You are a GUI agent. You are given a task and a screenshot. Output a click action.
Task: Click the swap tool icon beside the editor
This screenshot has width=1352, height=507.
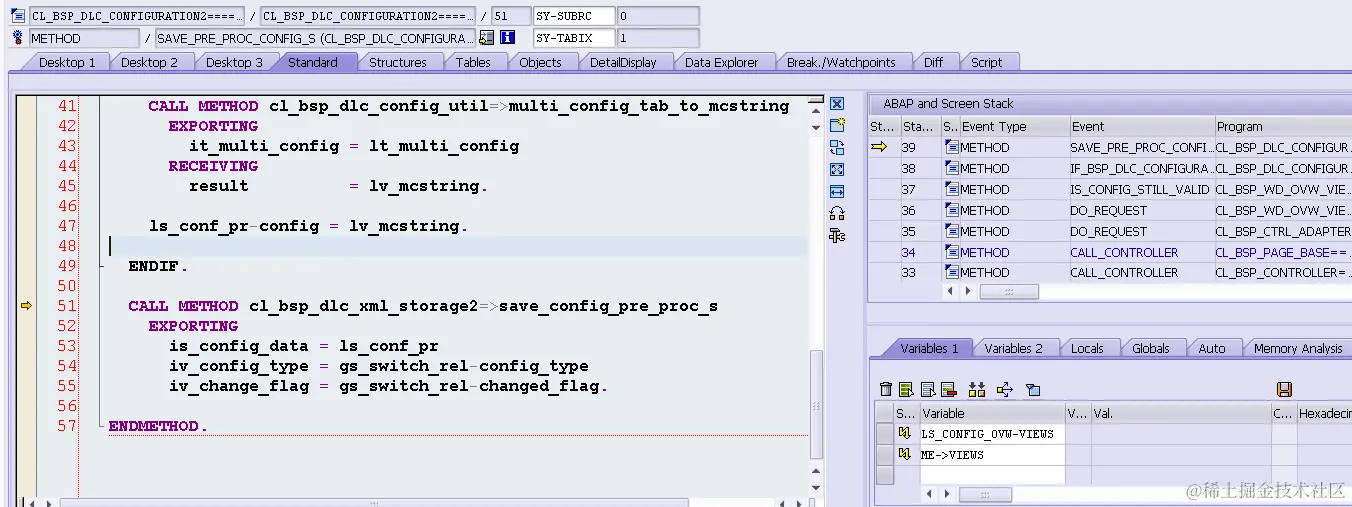tap(837, 148)
